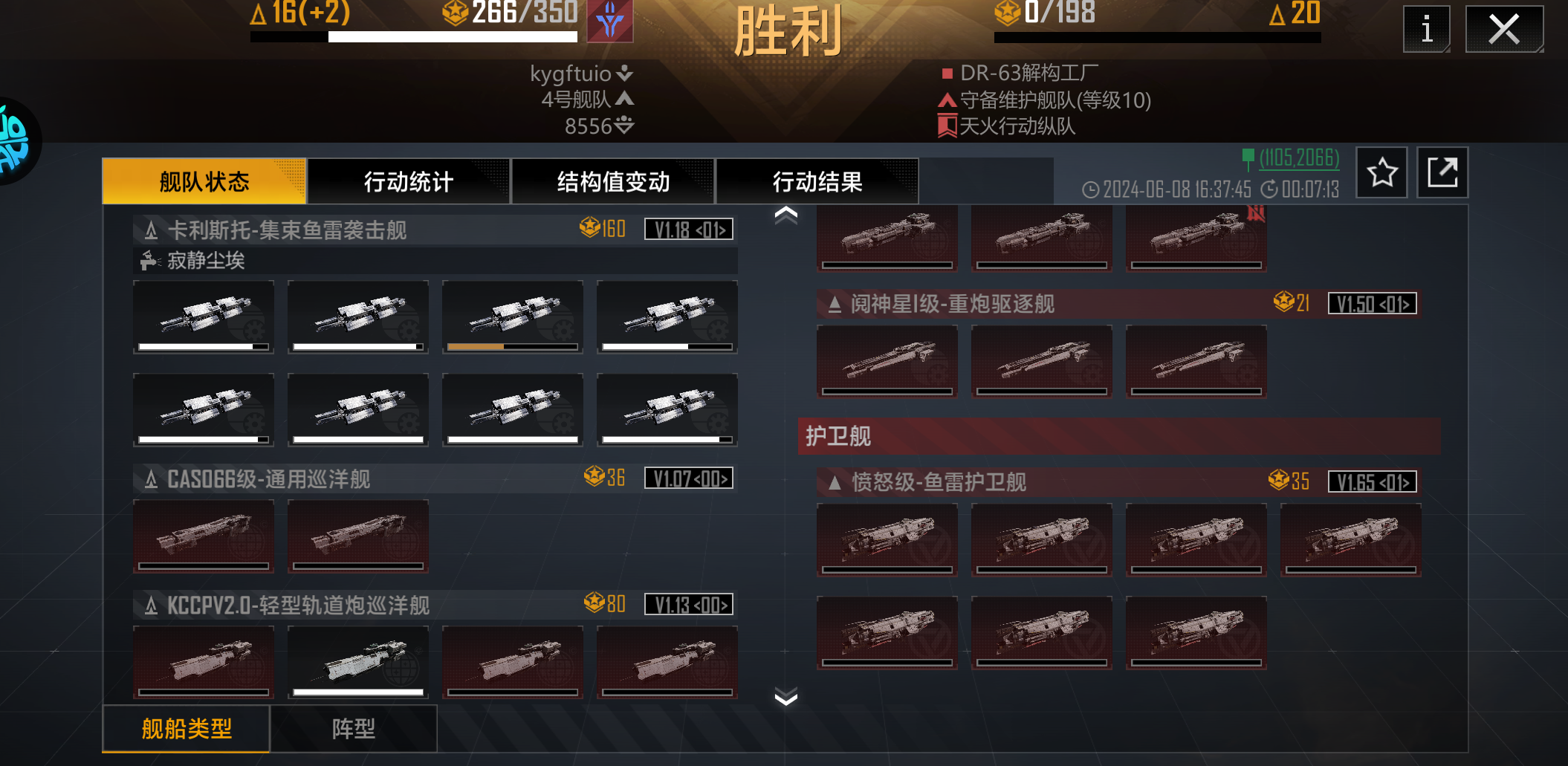Select the surviving white KCCPV2.0 cruiser thumbnail

point(358,662)
